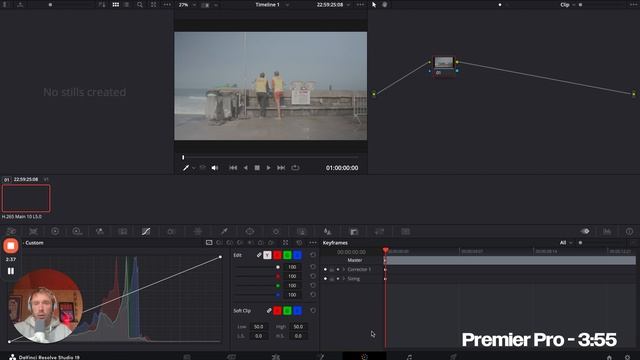Open the picker tool options dropdown

click(x=193, y=168)
